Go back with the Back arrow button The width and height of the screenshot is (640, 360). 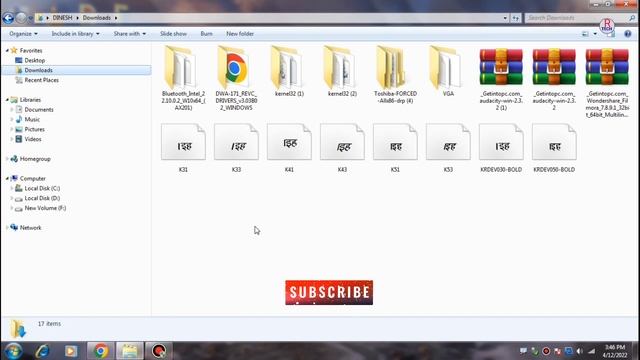point(8,18)
